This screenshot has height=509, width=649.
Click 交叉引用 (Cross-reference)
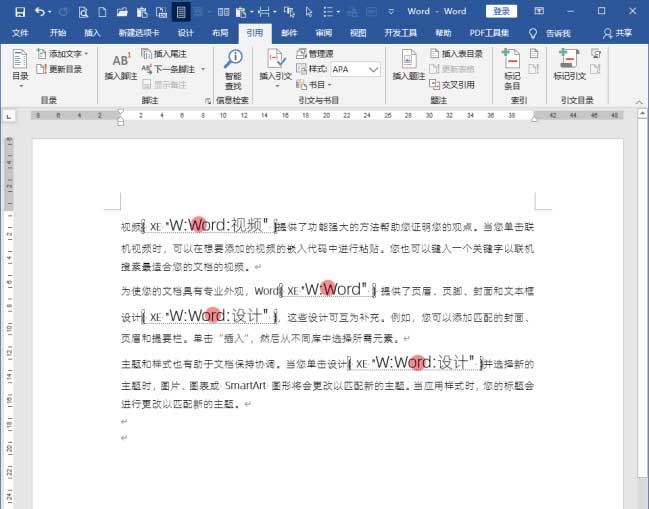click(x=452, y=85)
